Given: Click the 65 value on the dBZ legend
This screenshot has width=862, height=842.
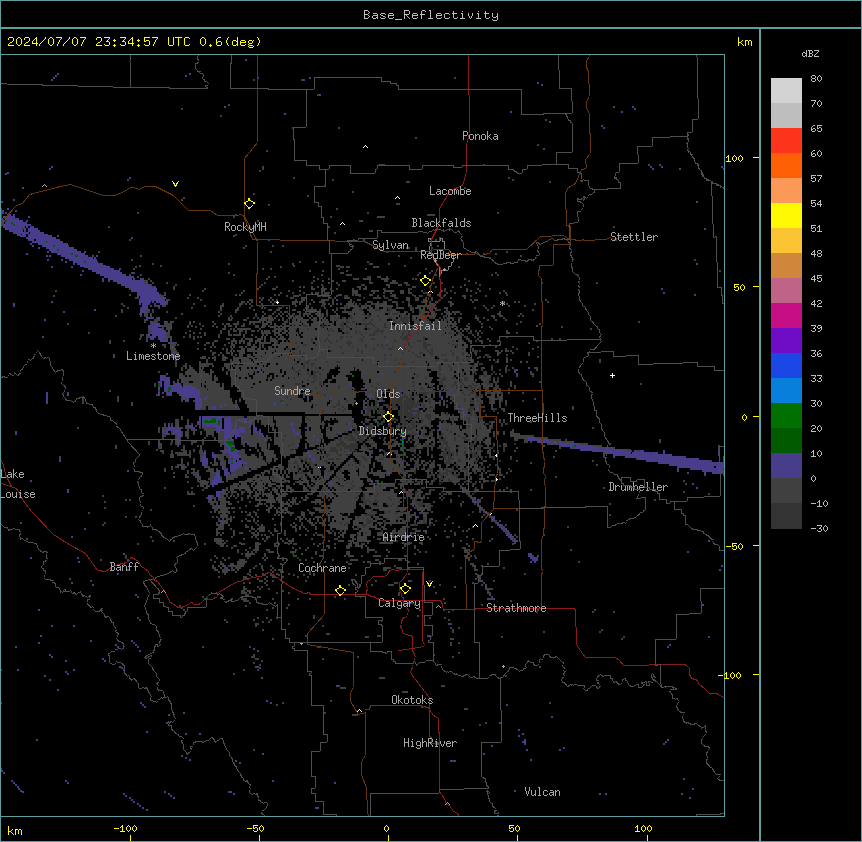Looking at the screenshot, I should 816,129.
